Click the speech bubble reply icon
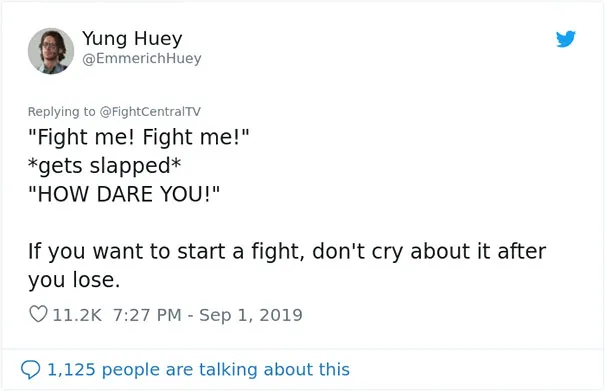Image resolution: width=605 pixels, height=391 pixels. click(30, 369)
